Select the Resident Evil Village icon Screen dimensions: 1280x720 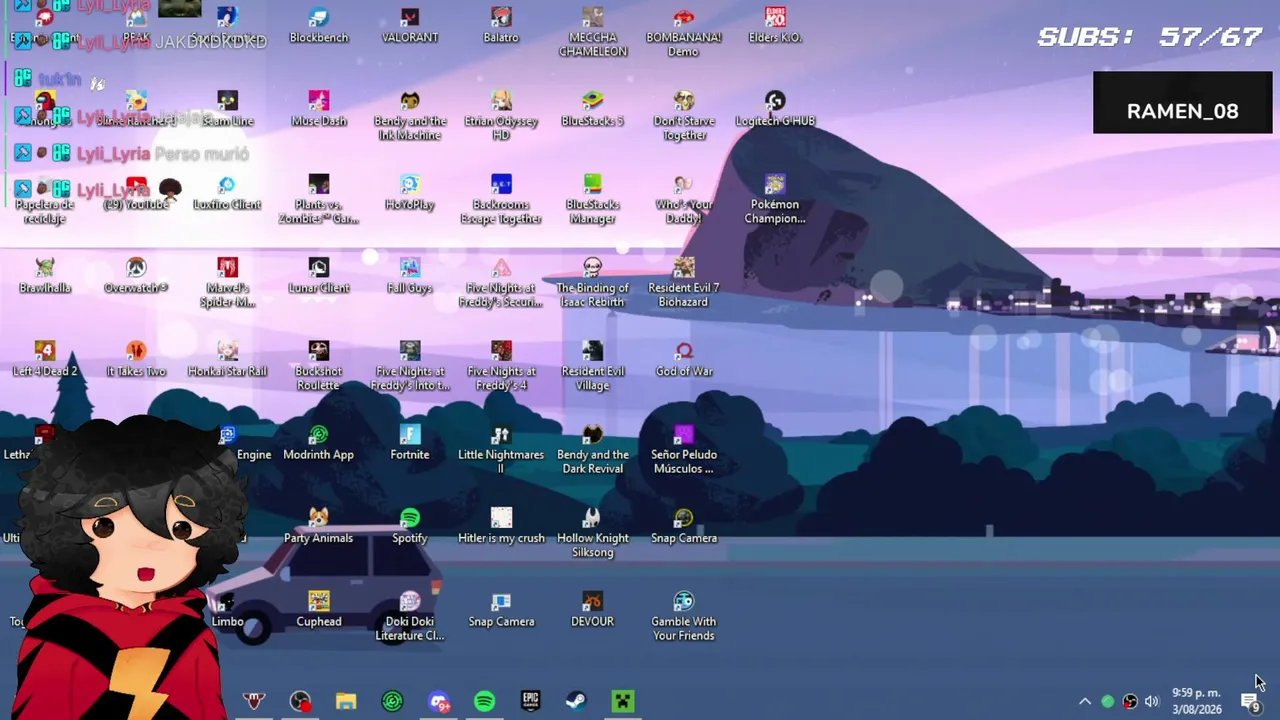pyautogui.click(x=593, y=366)
